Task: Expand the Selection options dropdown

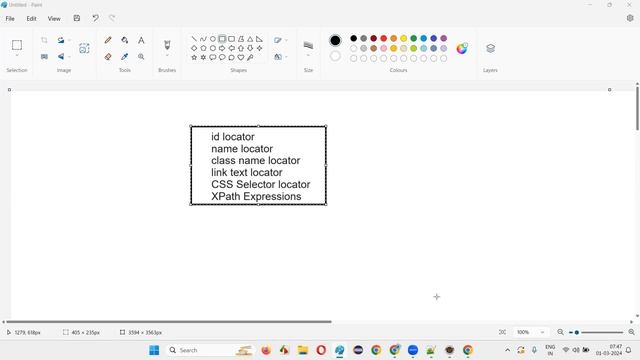Action: pos(17,55)
